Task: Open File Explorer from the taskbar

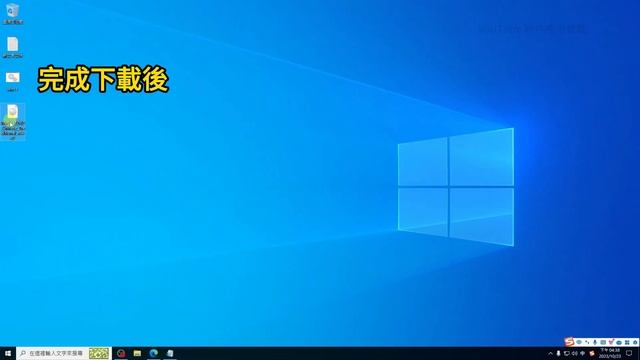Action: [137, 353]
